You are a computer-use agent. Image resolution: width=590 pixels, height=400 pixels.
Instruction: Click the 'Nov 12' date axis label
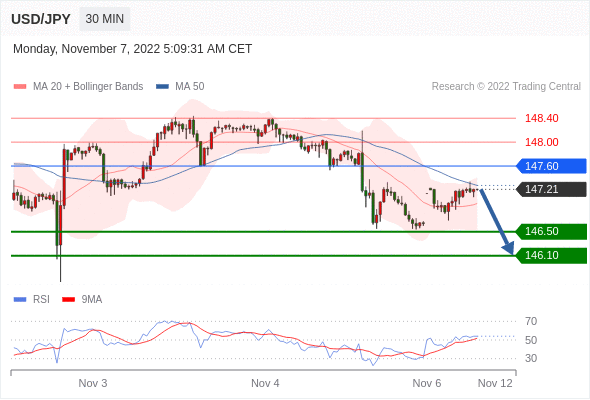click(x=495, y=383)
